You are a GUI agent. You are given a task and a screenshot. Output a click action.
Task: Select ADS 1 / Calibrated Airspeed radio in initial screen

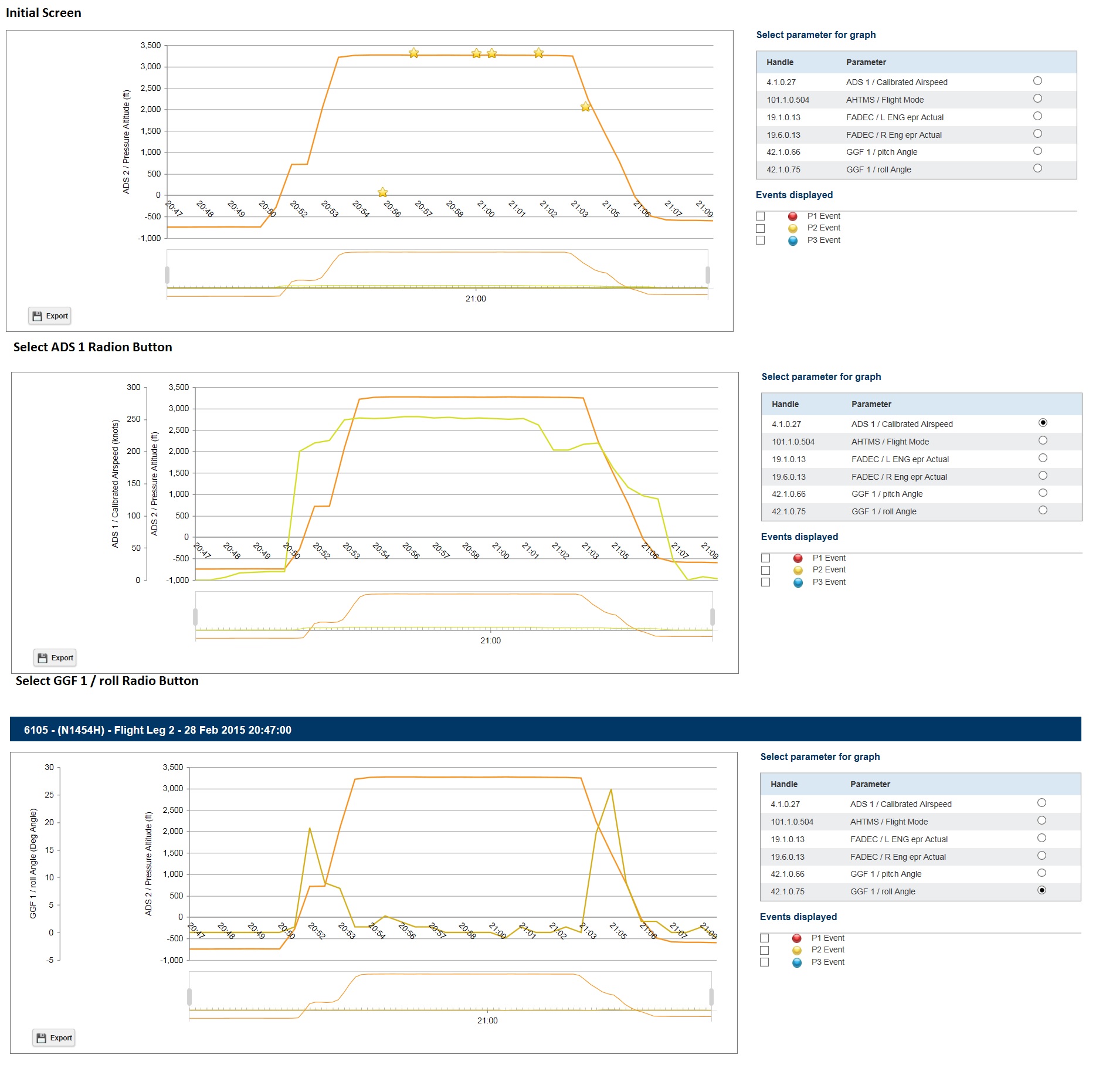pyautogui.click(x=1037, y=81)
